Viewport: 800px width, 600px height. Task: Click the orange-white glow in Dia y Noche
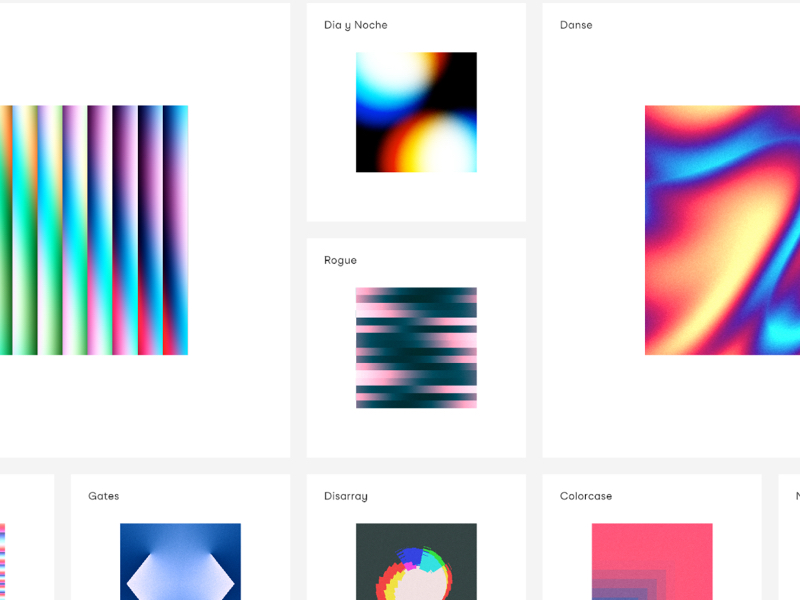point(431,143)
